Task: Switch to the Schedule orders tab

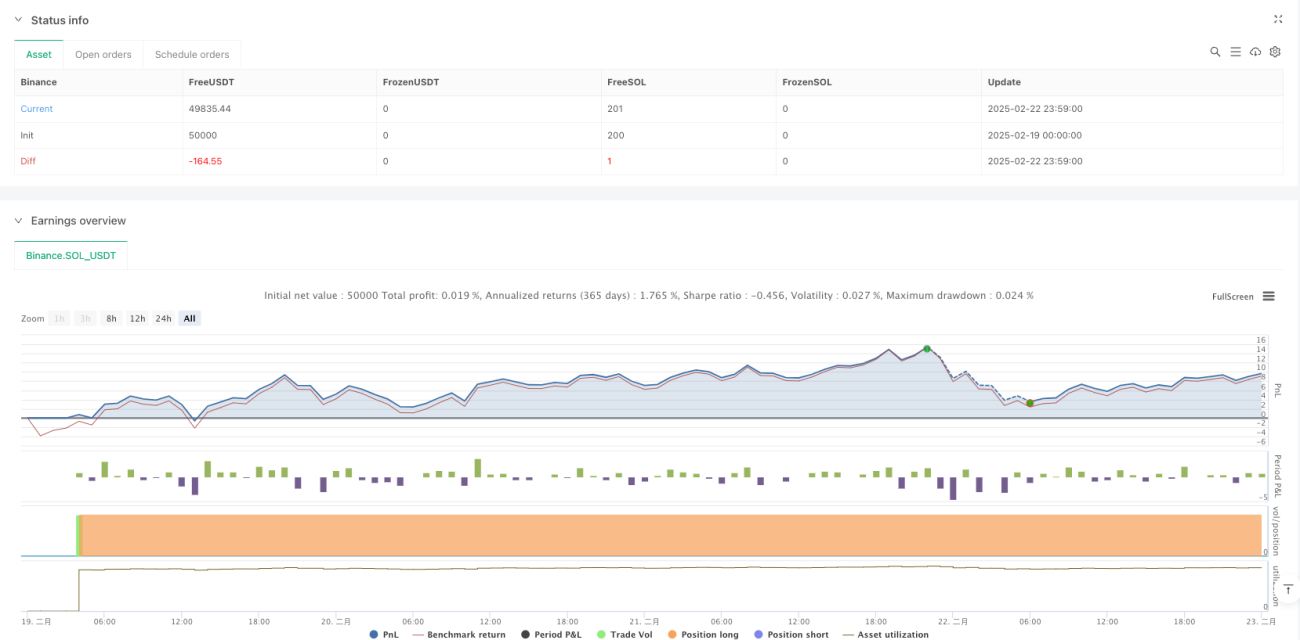Action: [192, 54]
